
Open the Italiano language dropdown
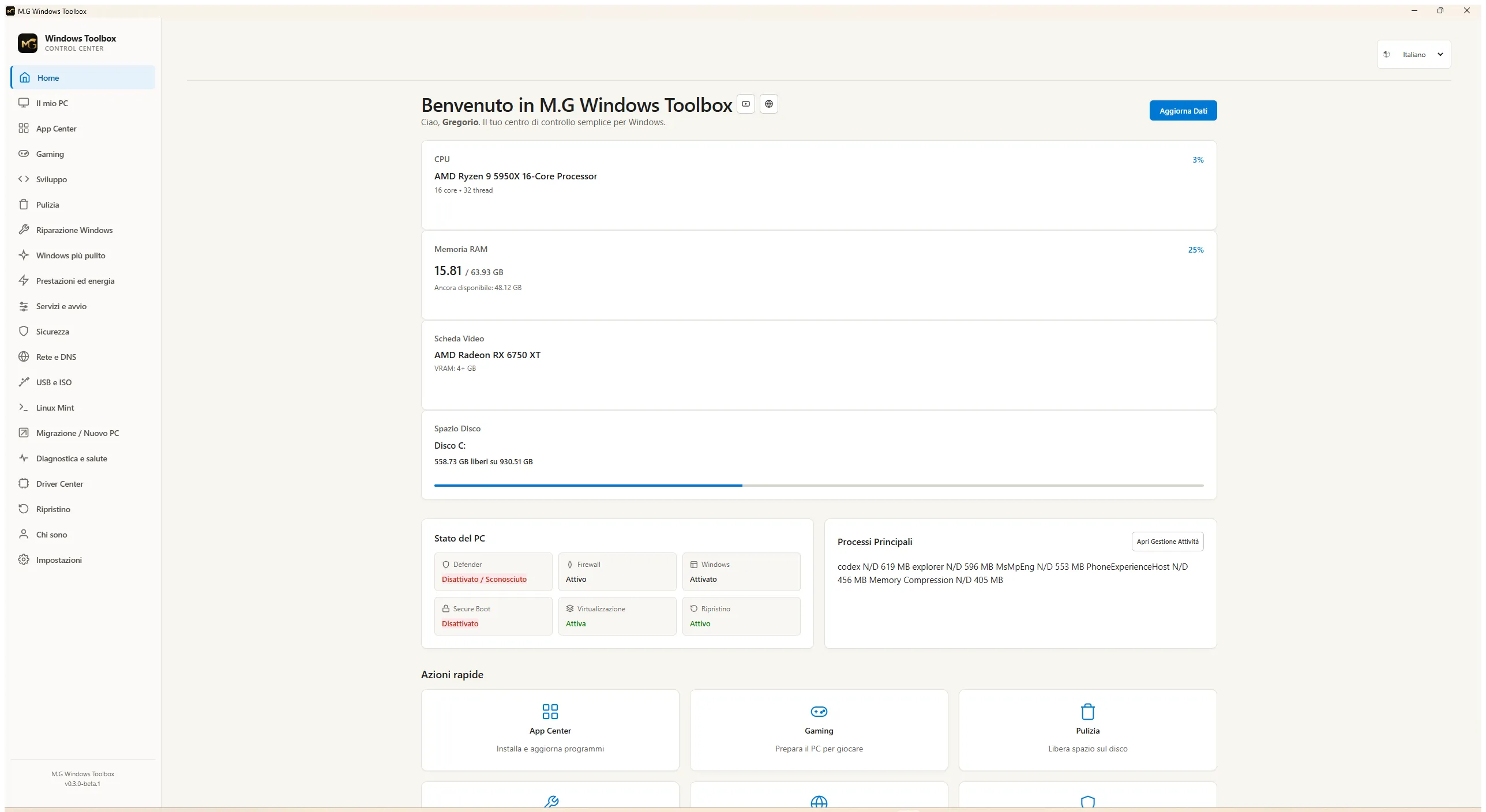[x=1414, y=54]
